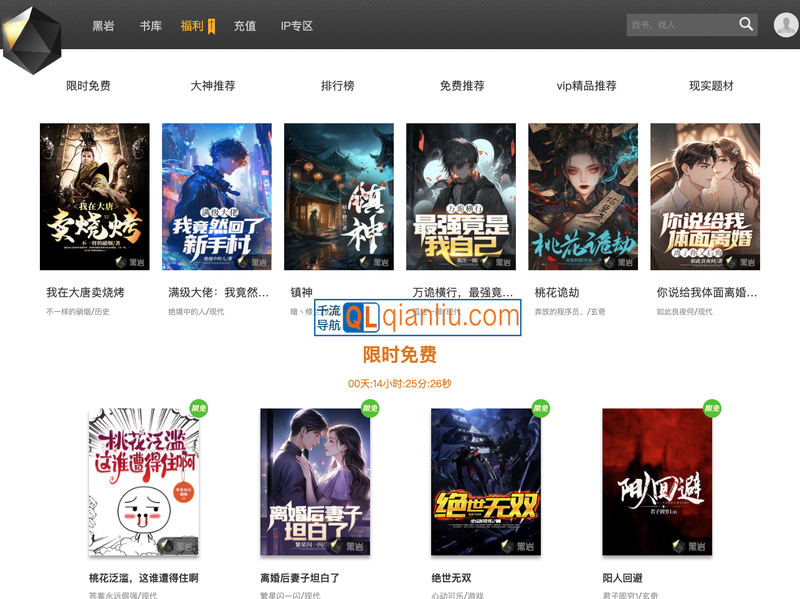This screenshot has width=800, height=599.
Task: Select the vip精品推荐 tab
Action: pyautogui.click(x=586, y=86)
